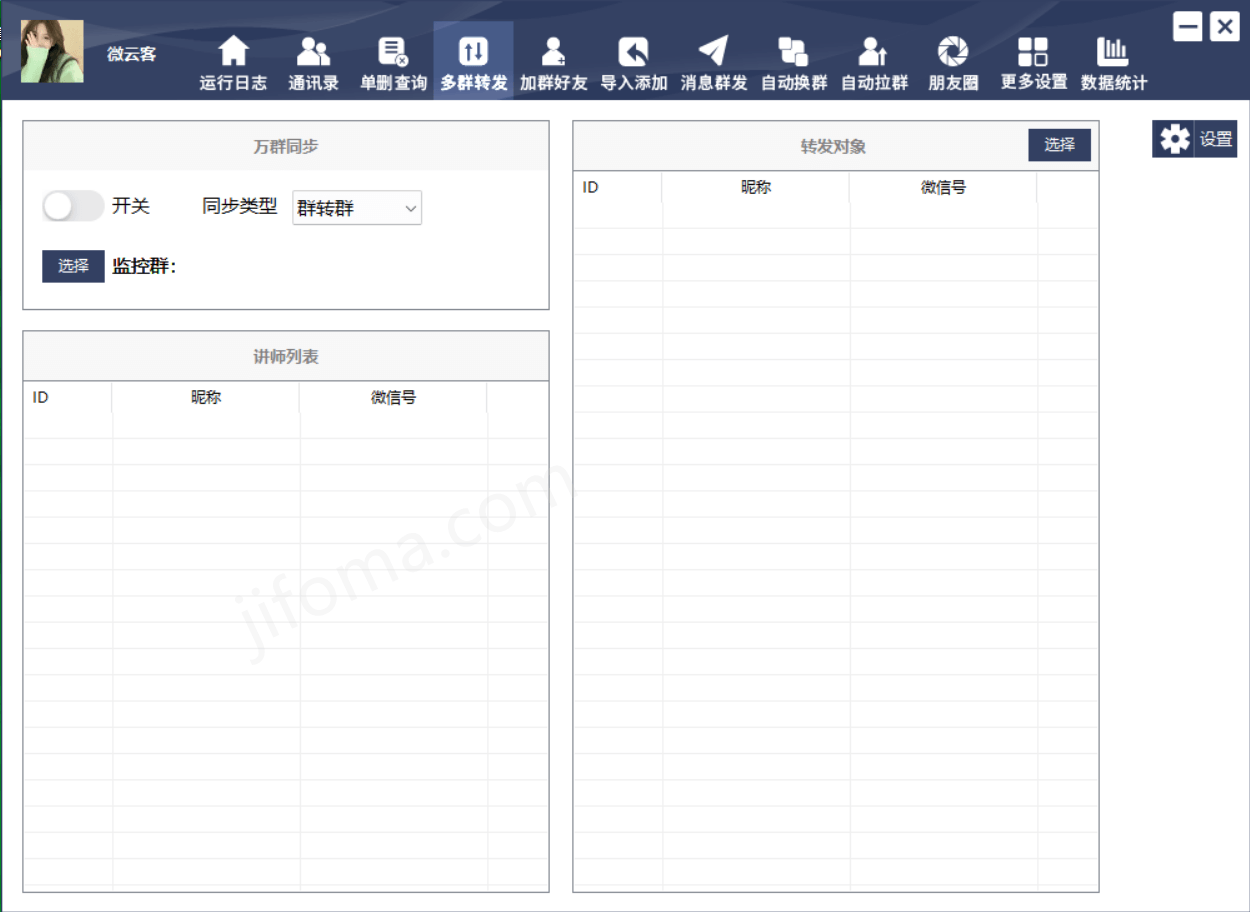
Task: Select the 多群转发 toolbar icon
Action: point(473,51)
